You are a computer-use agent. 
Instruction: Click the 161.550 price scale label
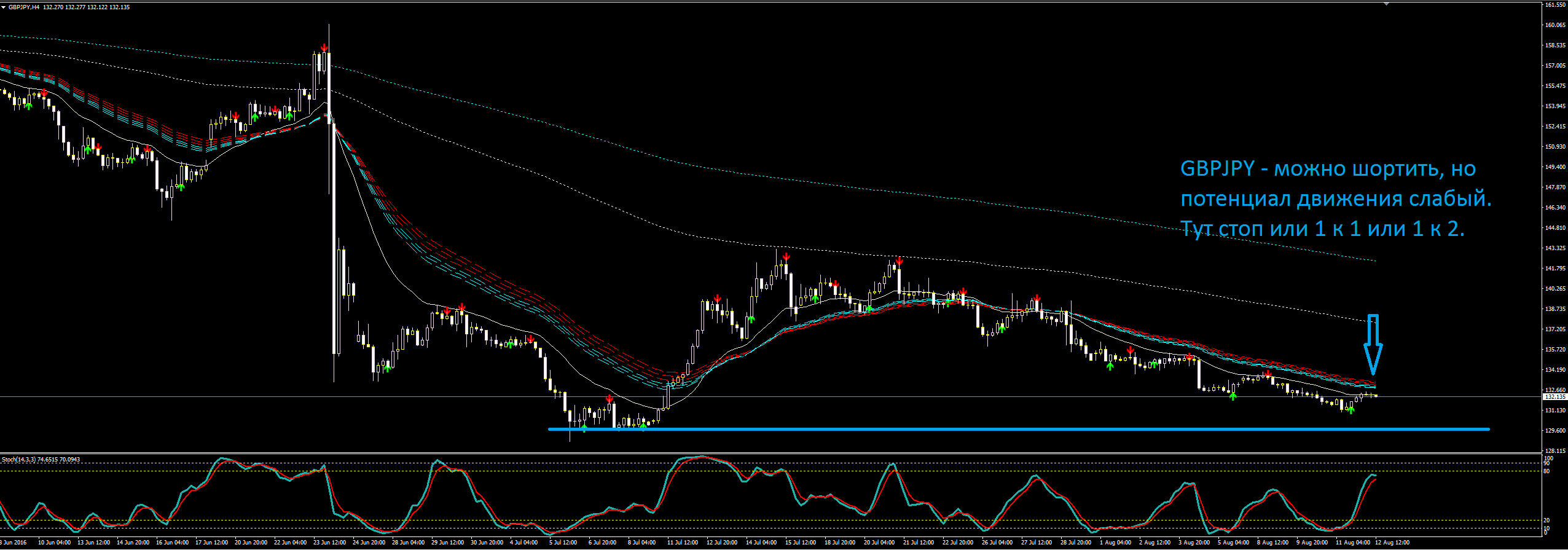tap(1555, 5)
